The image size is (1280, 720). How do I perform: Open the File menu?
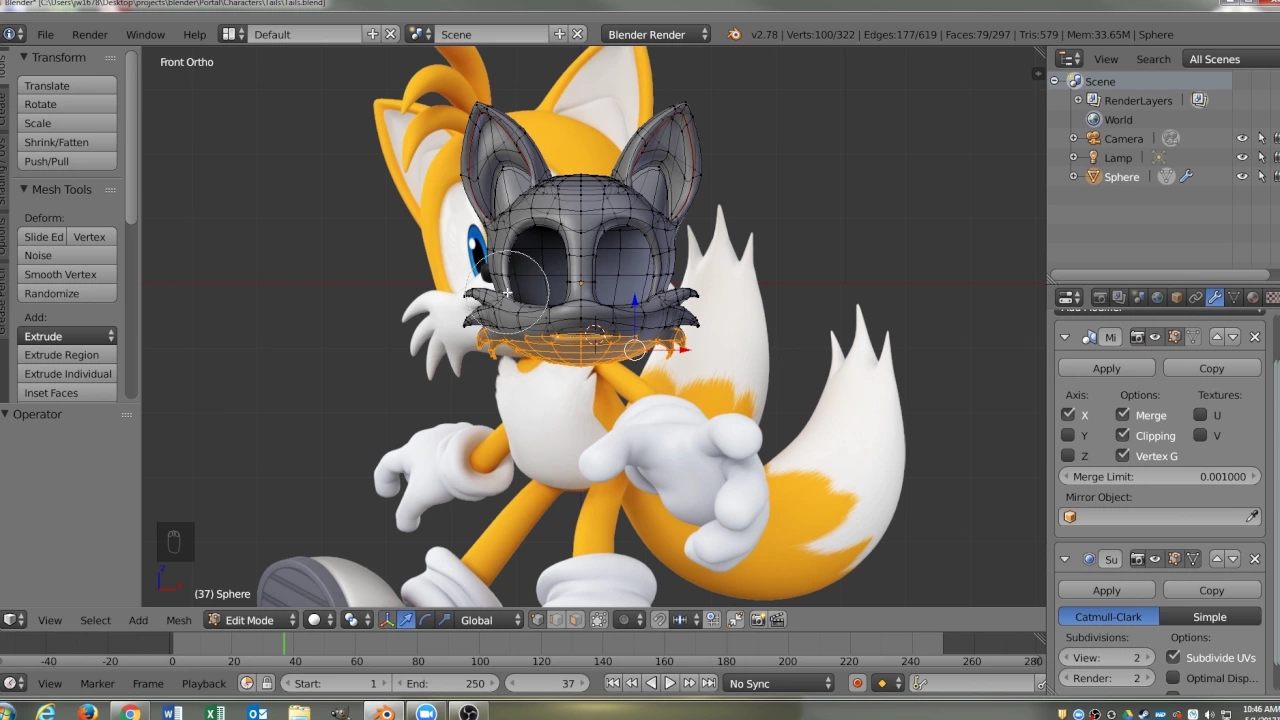[45, 34]
